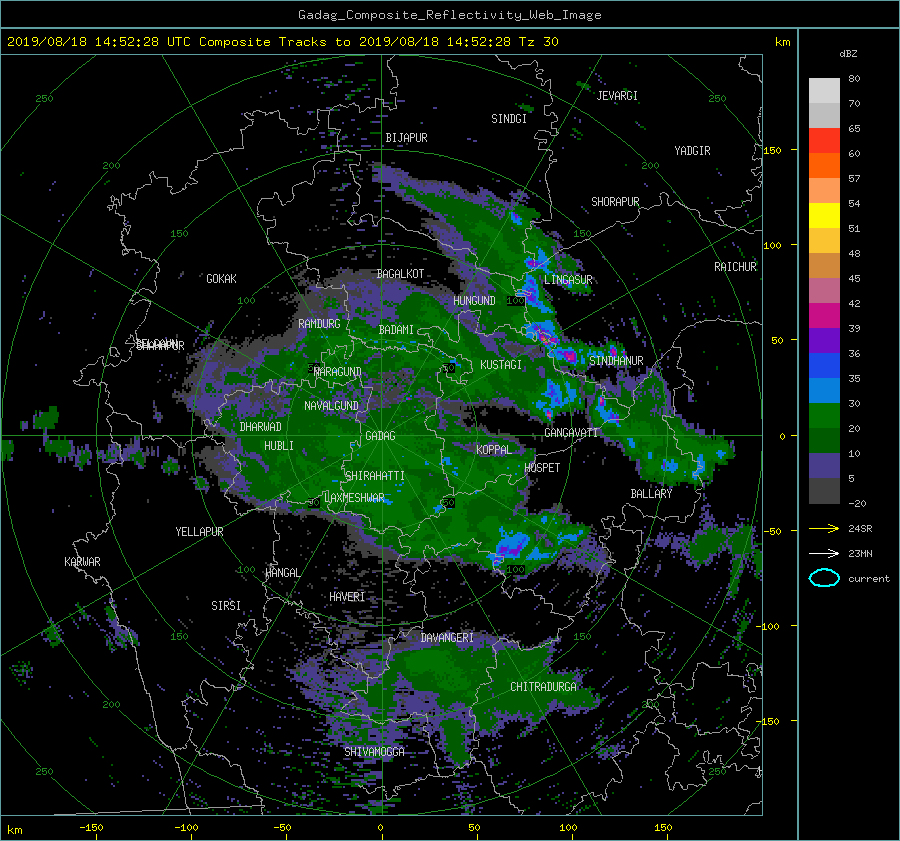Select the BAGALKOT label
Viewport: 900px width, 841px height.
click(400, 274)
